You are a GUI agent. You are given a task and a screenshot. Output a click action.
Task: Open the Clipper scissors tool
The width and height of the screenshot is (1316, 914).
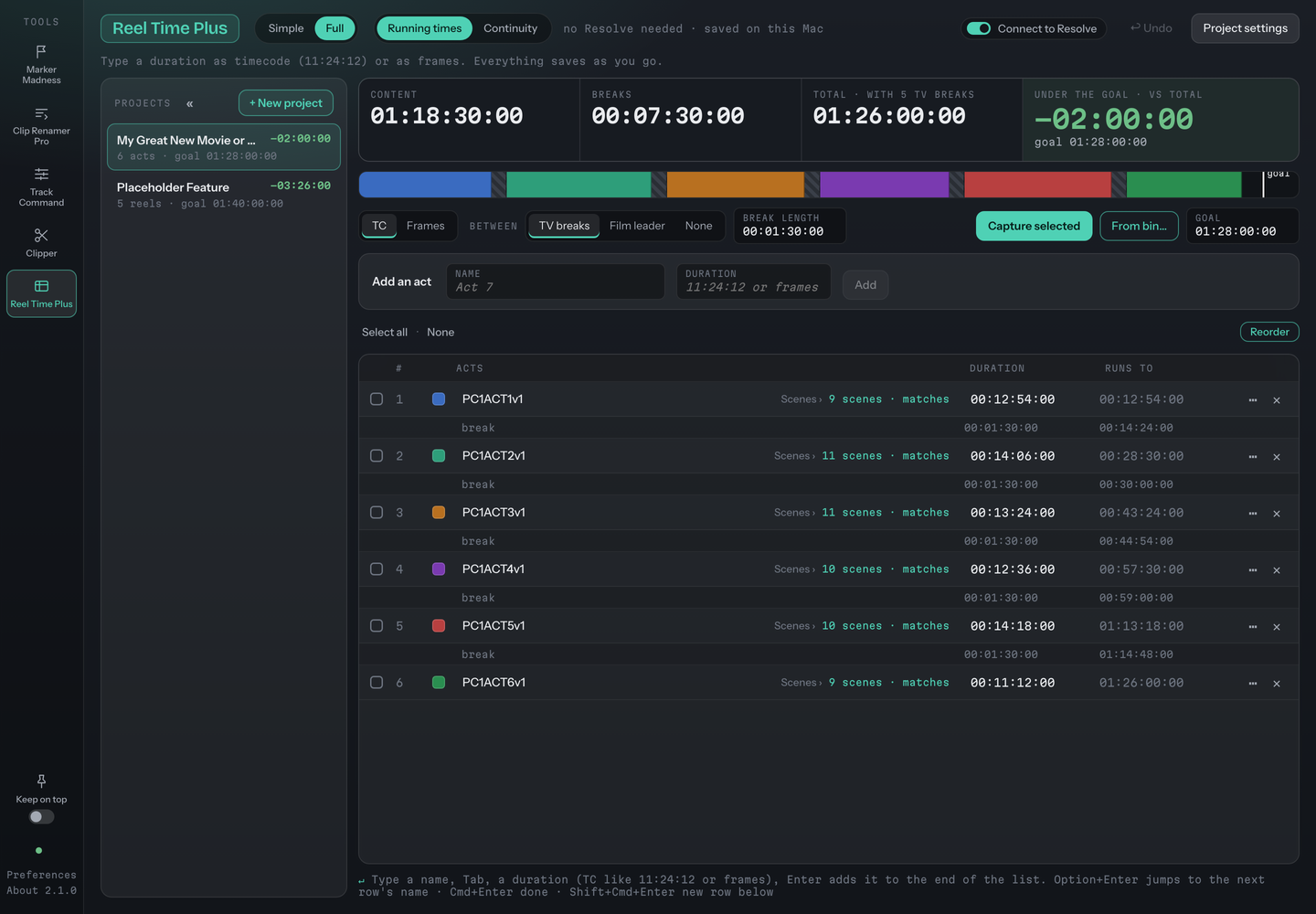41,242
